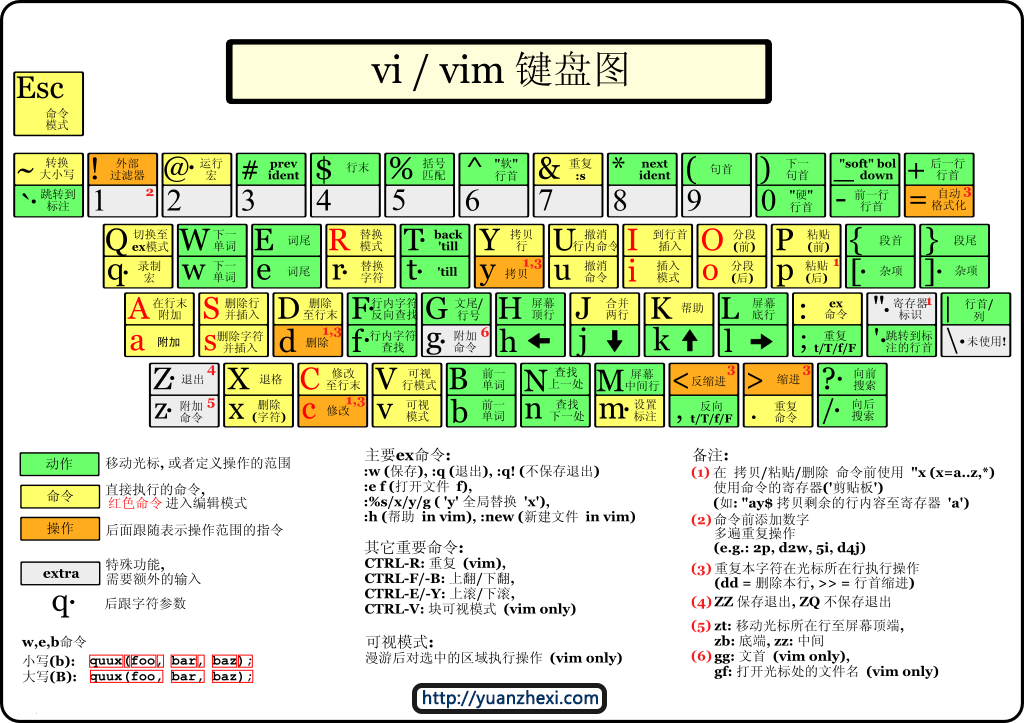Click the ~ 转换大小写 key
The width and height of the screenshot is (1024, 723).
(x=48, y=170)
